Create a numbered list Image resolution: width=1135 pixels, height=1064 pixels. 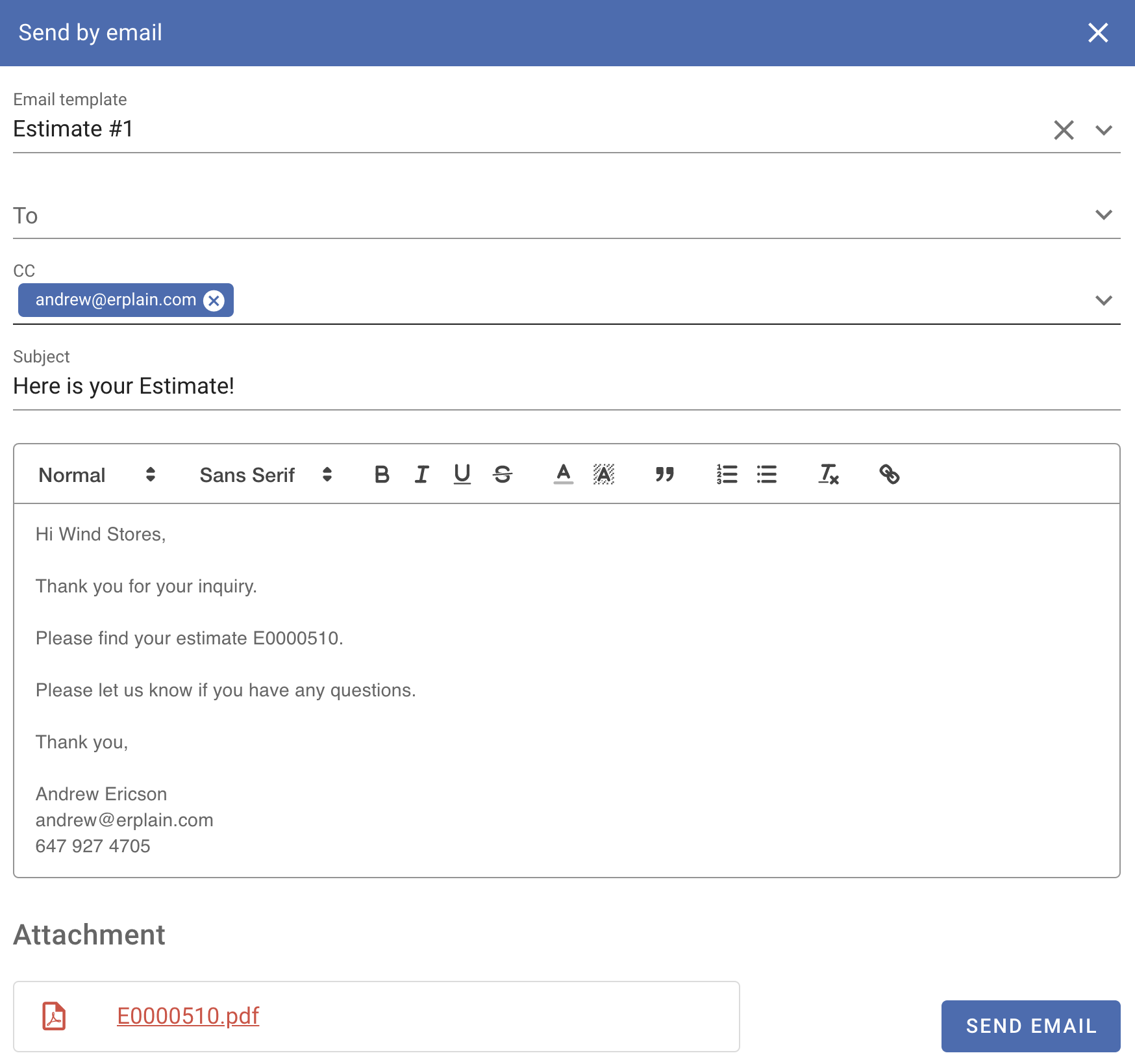727,475
